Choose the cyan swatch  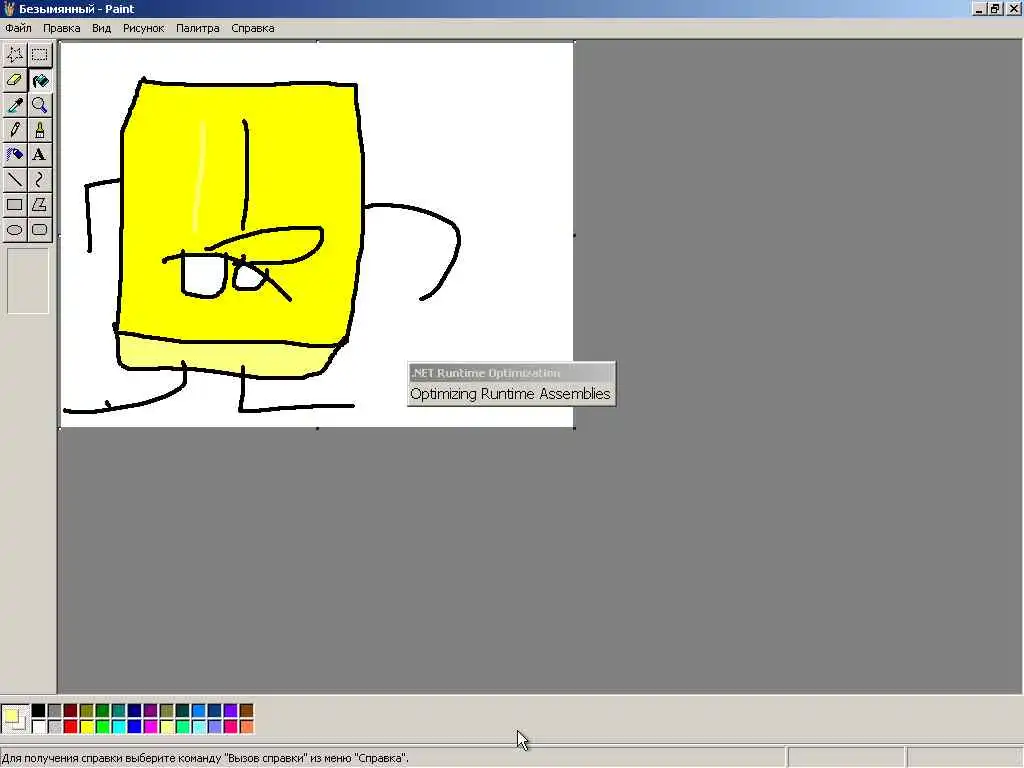pos(119,726)
